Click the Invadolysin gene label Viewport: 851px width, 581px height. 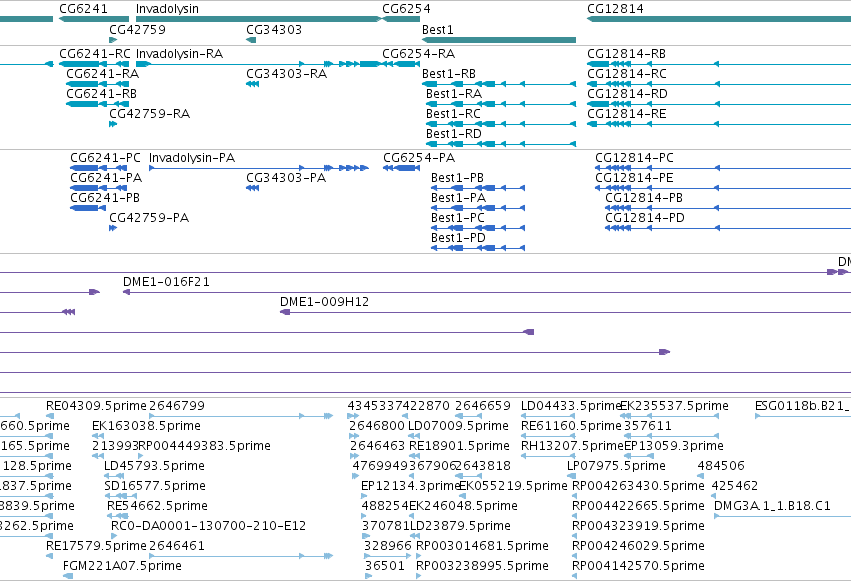point(167,9)
